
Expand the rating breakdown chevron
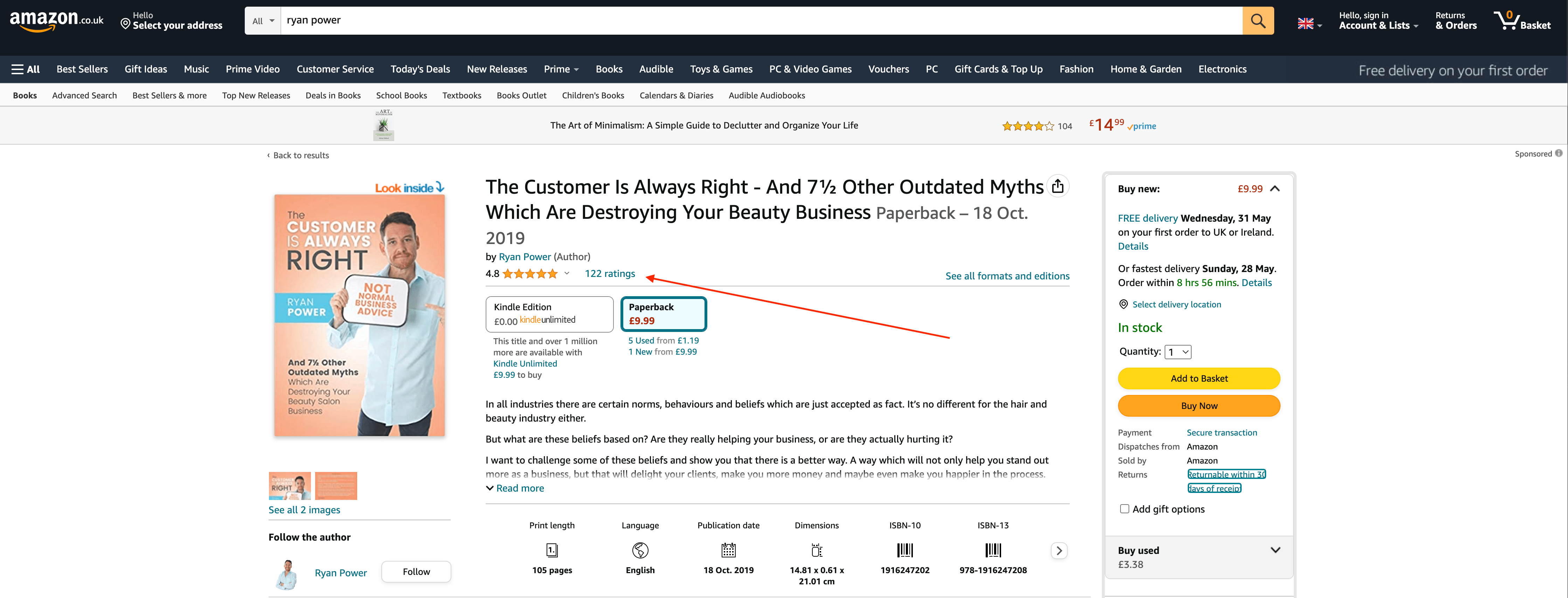567,273
